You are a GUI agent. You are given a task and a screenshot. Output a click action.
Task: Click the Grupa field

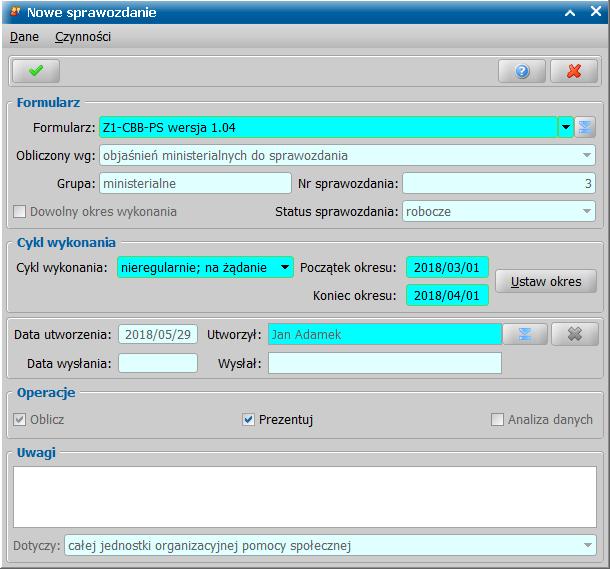click(x=195, y=183)
